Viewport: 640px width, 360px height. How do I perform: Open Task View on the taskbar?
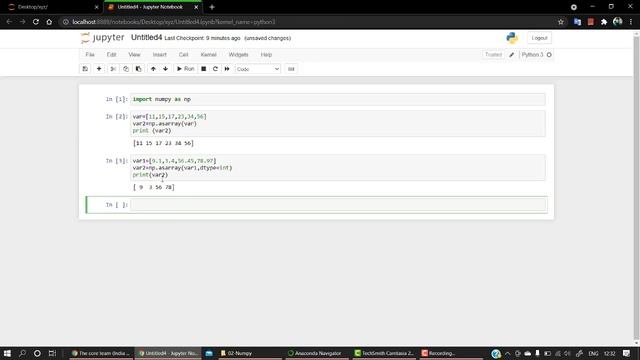[52, 353]
